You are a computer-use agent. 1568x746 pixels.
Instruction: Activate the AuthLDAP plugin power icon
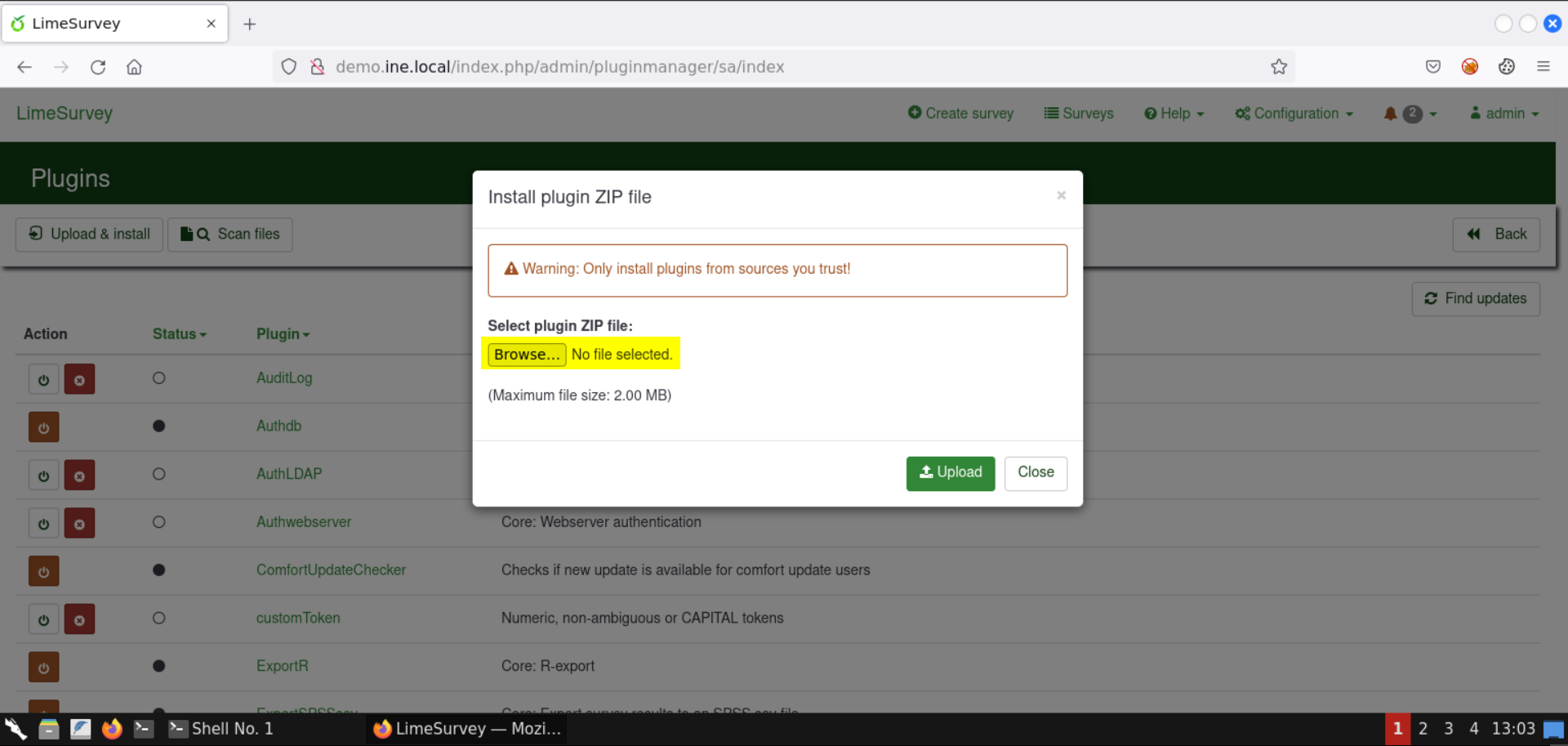pyautogui.click(x=44, y=476)
